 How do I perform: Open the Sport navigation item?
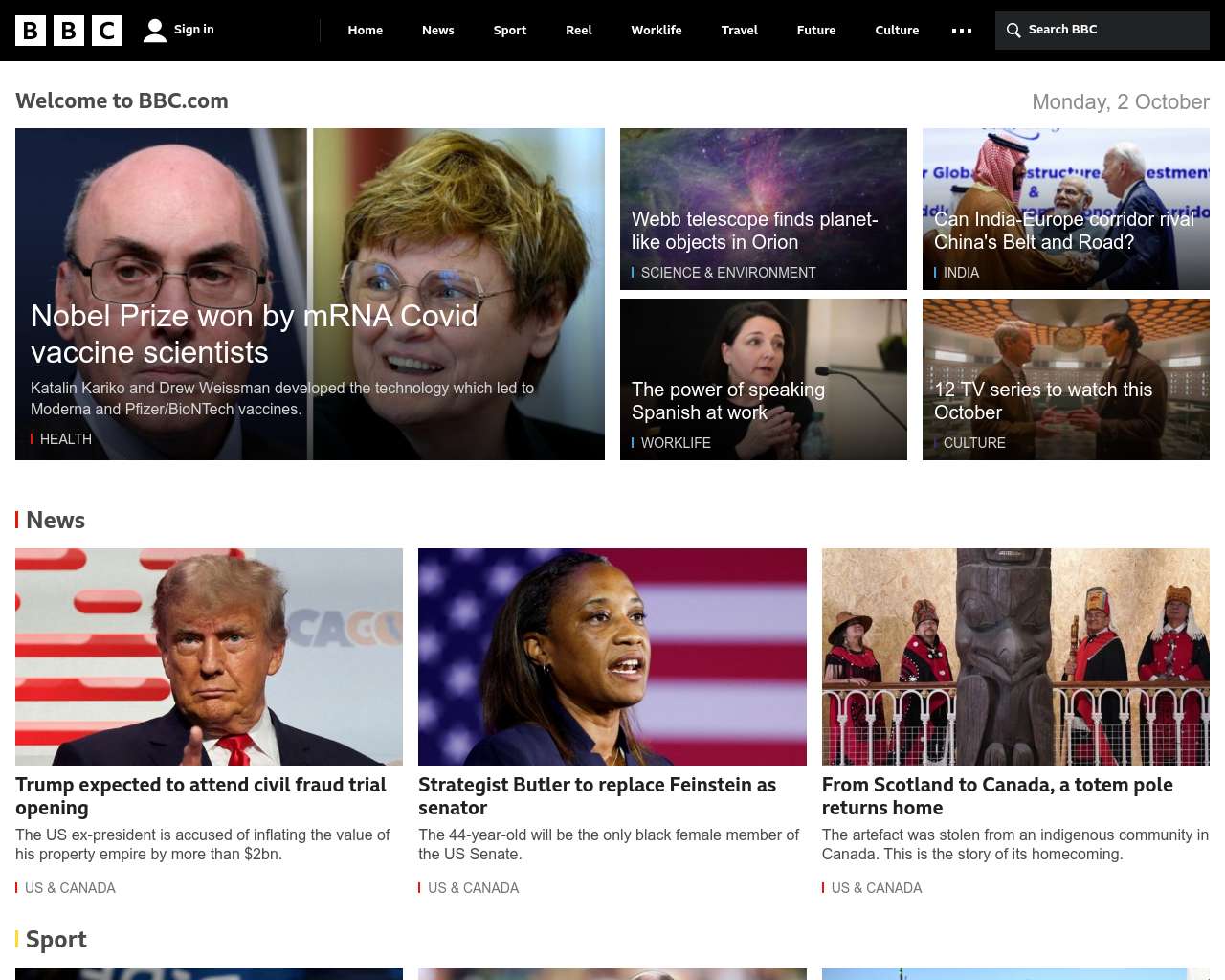[x=510, y=31]
